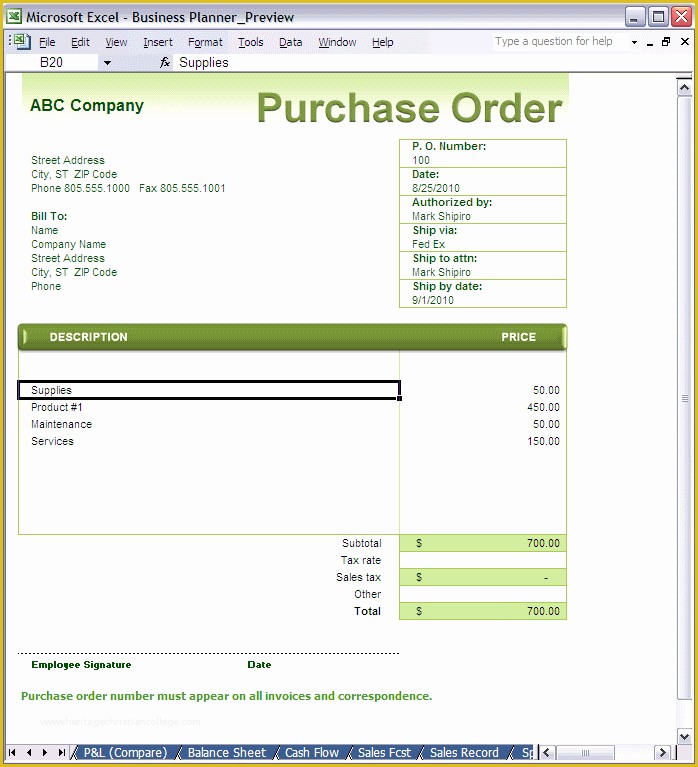Click the horizontal scrollbar left arrow

pos(547,752)
